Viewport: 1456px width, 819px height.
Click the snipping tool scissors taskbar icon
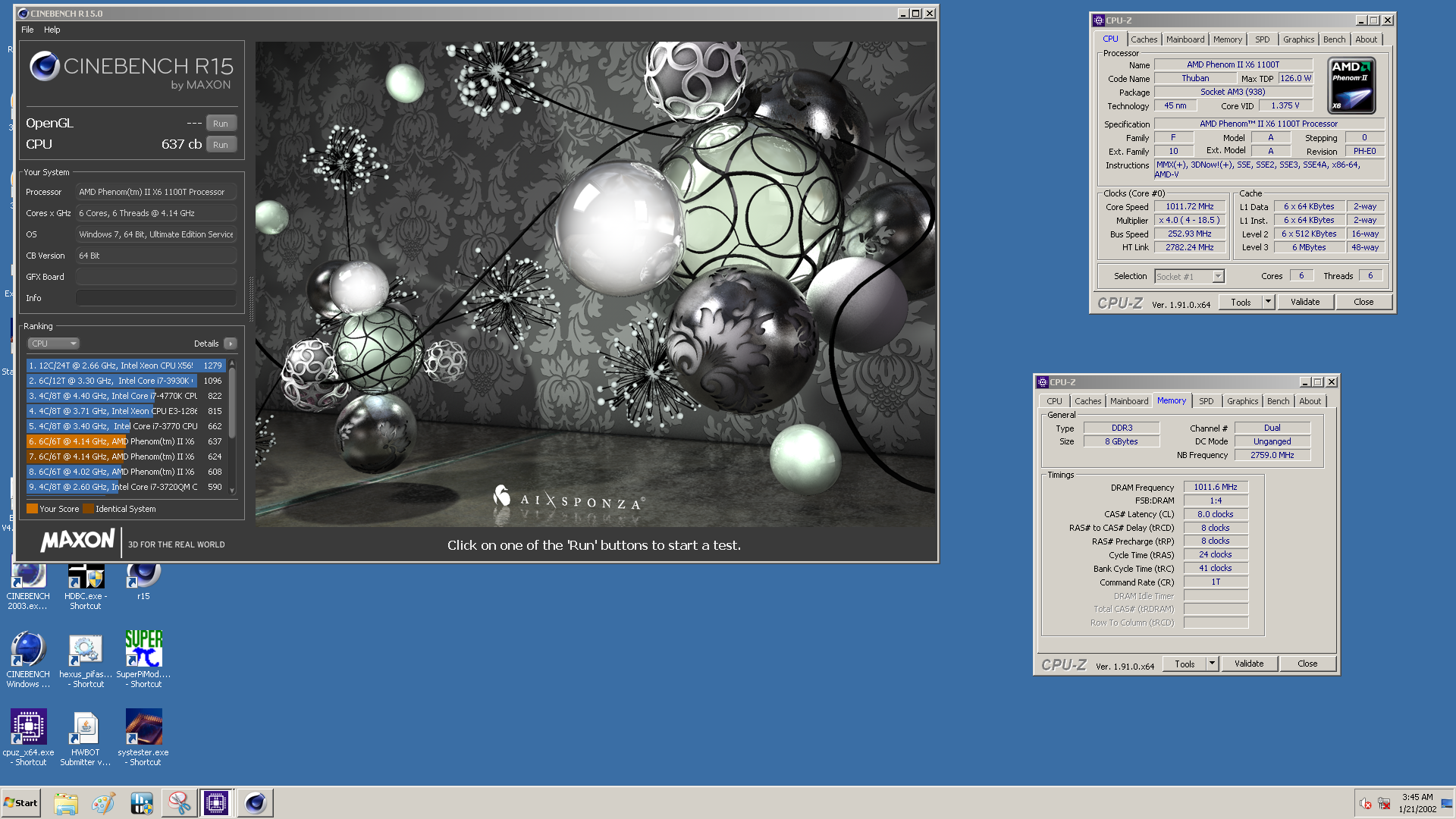click(179, 803)
